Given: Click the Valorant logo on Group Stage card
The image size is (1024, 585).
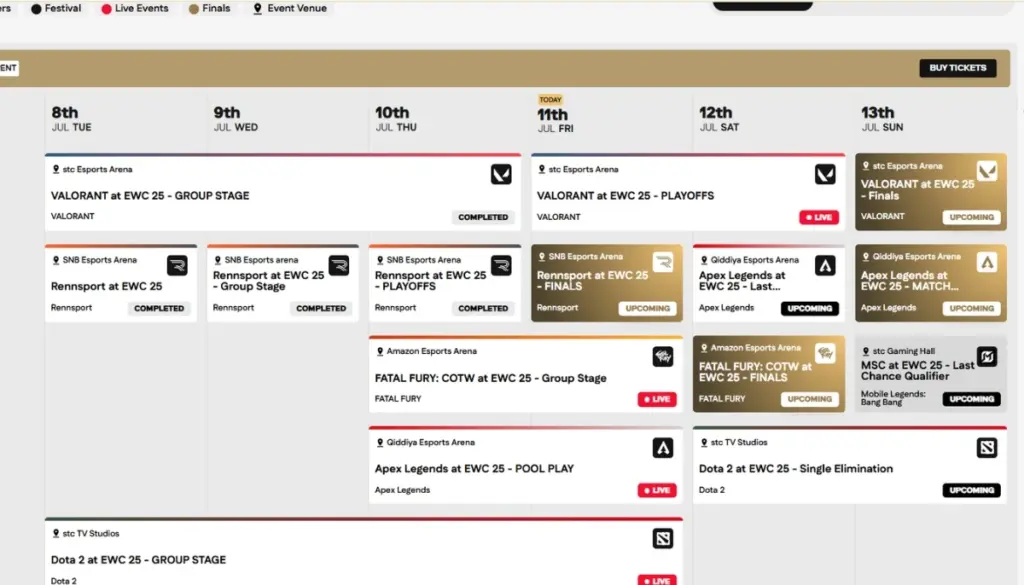Looking at the screenshot, I should (x=501, y=174).
